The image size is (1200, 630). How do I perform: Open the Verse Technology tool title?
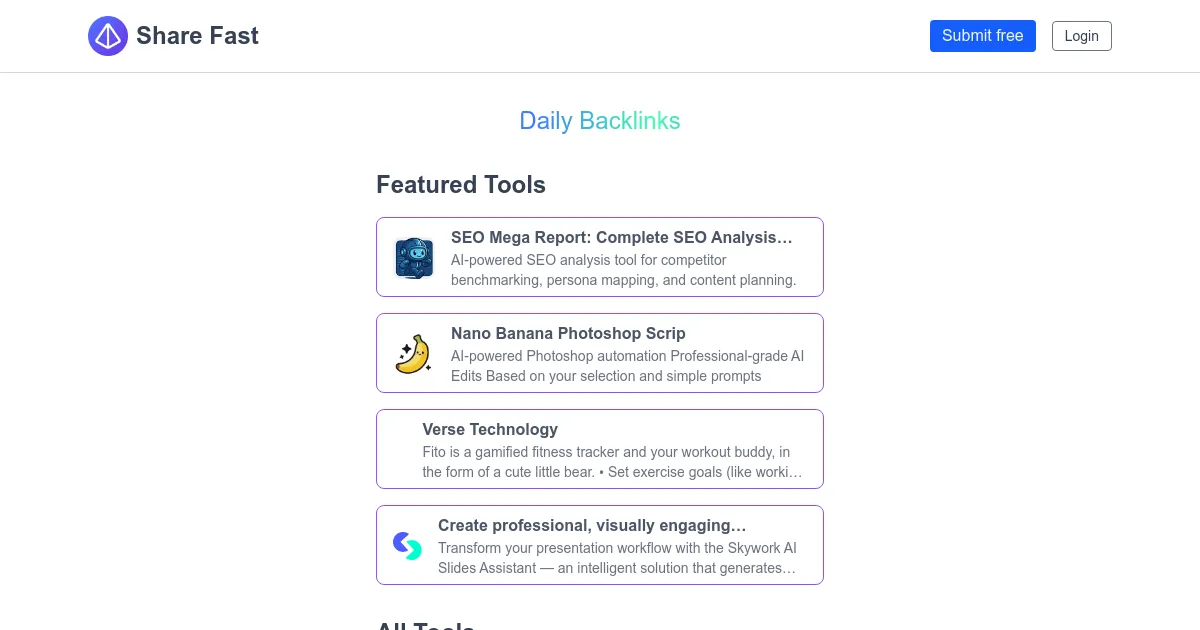click(490, 430)
